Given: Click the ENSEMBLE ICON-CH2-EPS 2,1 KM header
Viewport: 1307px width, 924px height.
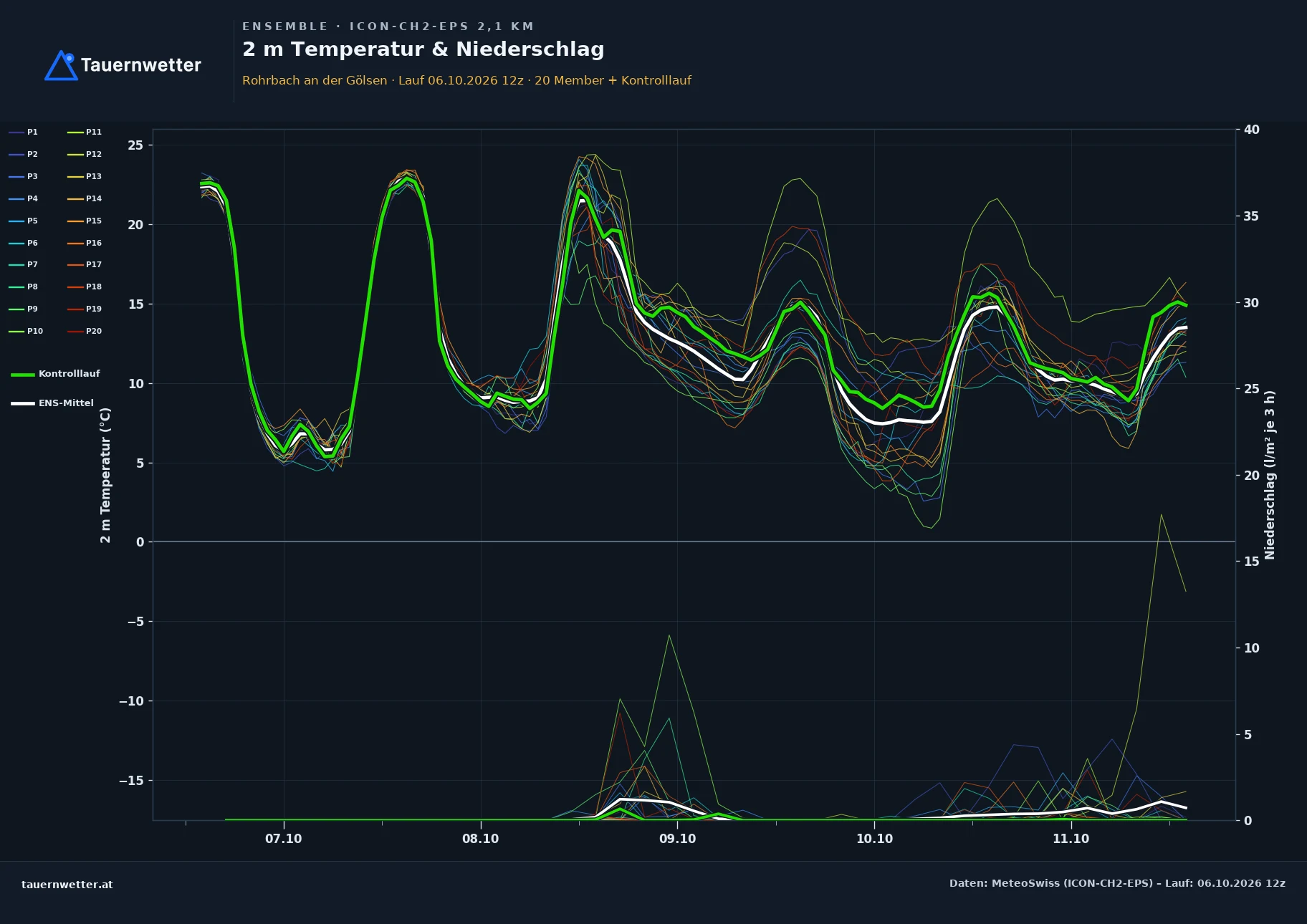Looking at the screenshot, I should tap(388, 27).
